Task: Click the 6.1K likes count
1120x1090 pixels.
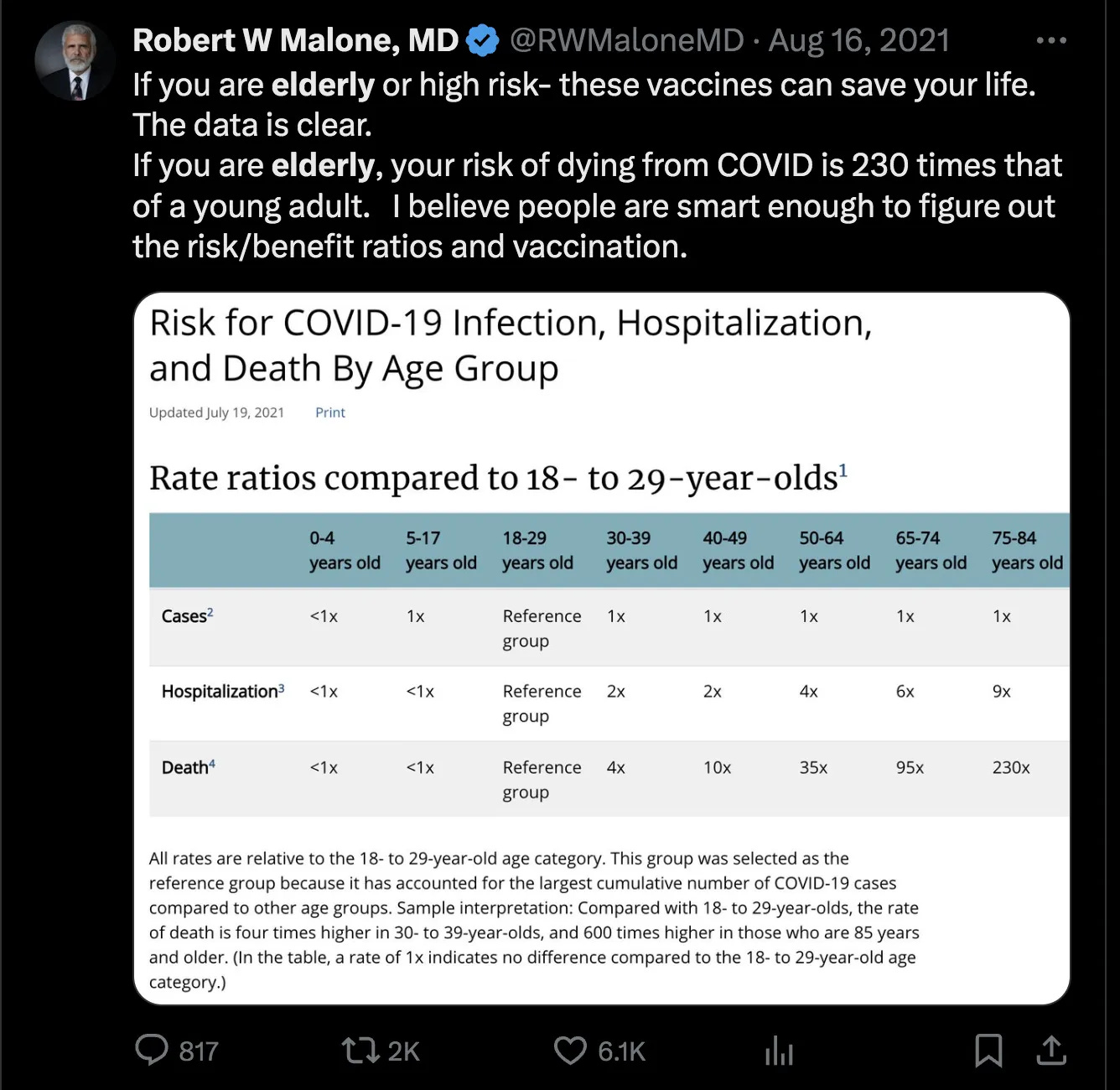Action: click(x=621, y=1051)
